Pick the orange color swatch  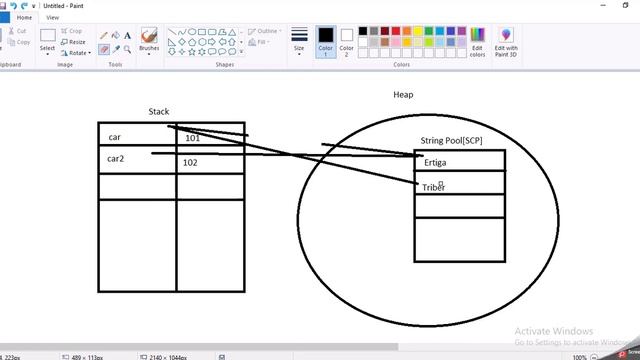pyautogui.click(x=407, y=31)
